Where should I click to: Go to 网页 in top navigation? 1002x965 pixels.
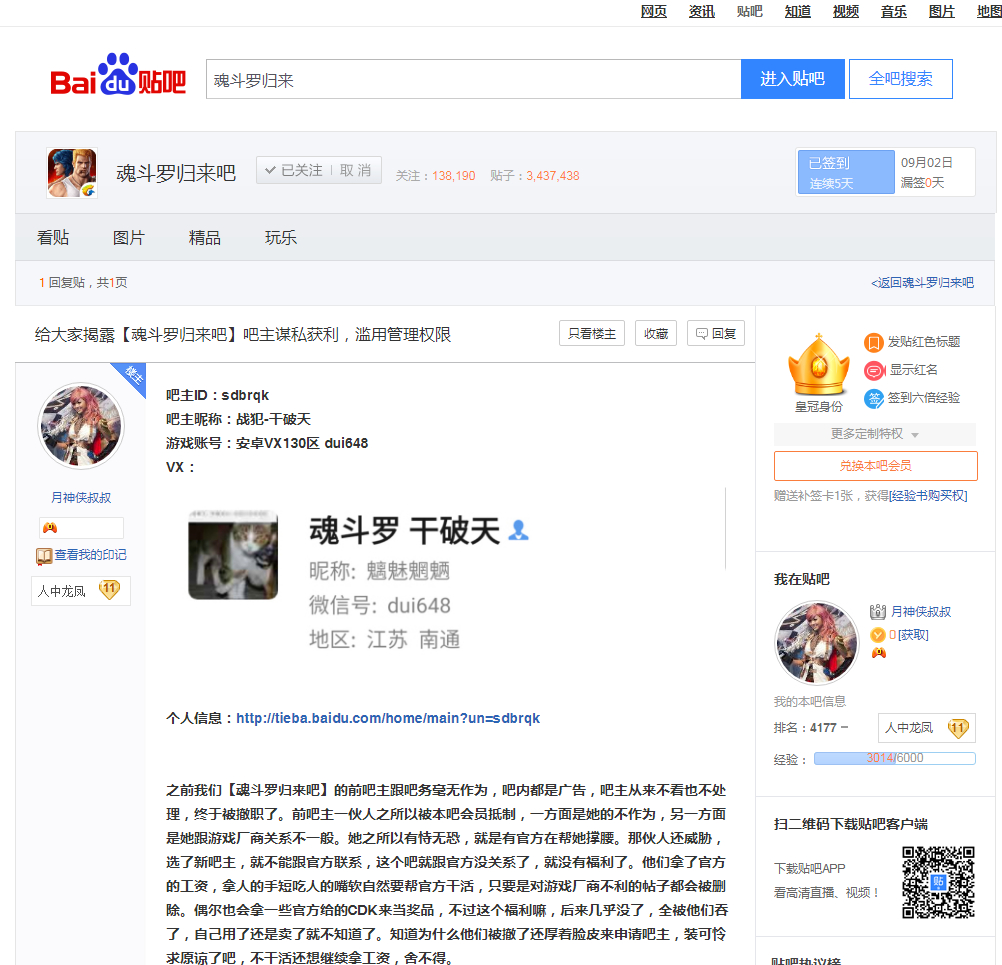tap(654, 12)
